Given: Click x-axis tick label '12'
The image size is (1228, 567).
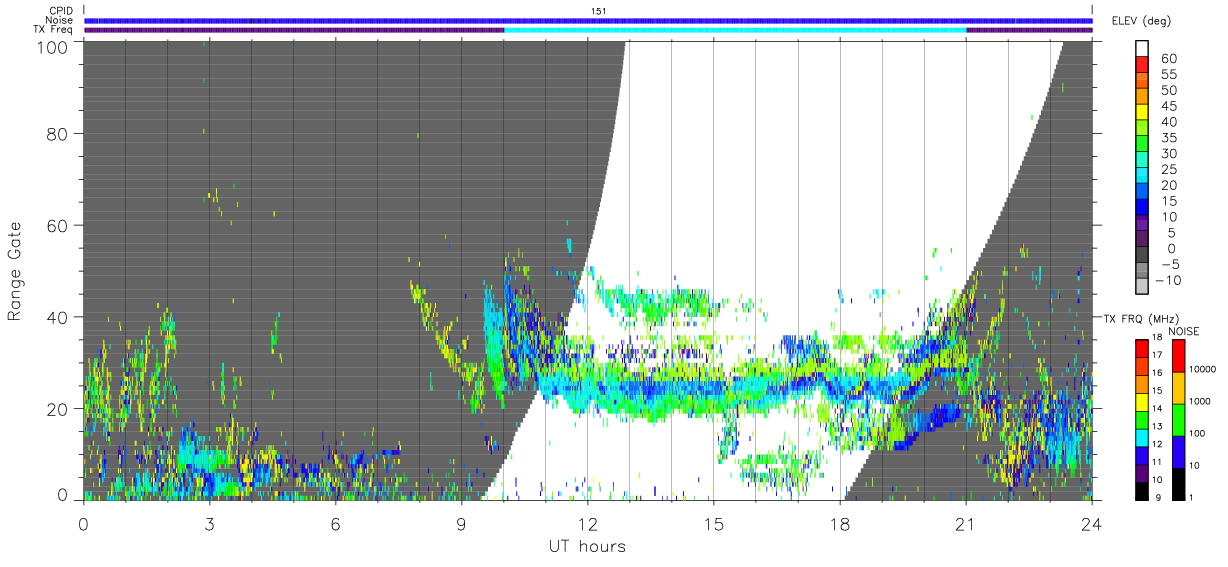Looking at the screenshot, I should (x=587, y=524).
